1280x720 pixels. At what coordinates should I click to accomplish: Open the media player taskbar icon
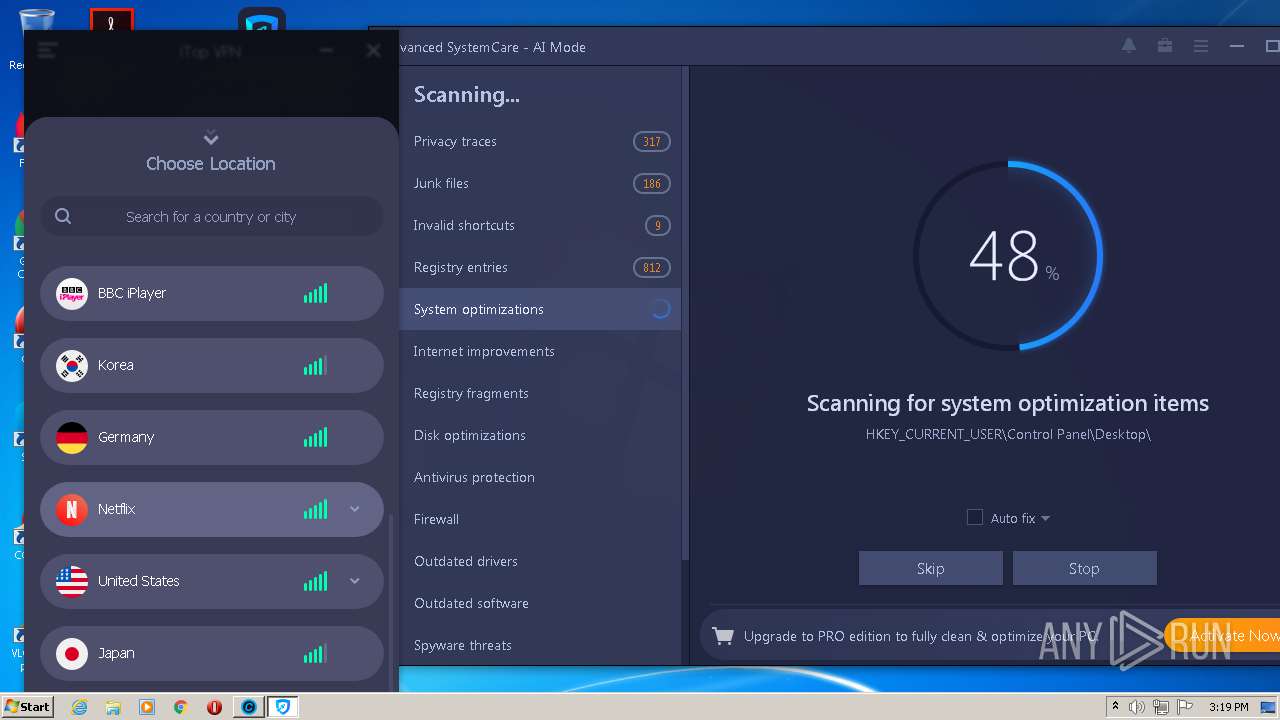point(147,707)
